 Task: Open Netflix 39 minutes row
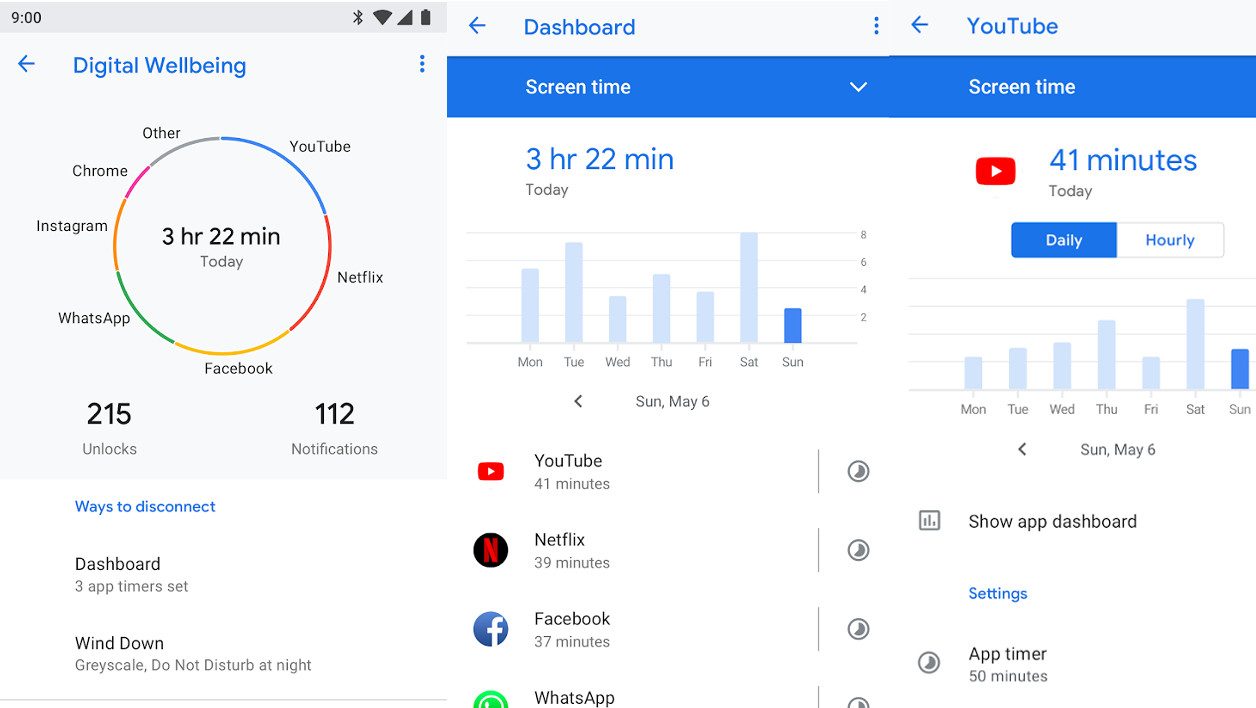point(632,550)
